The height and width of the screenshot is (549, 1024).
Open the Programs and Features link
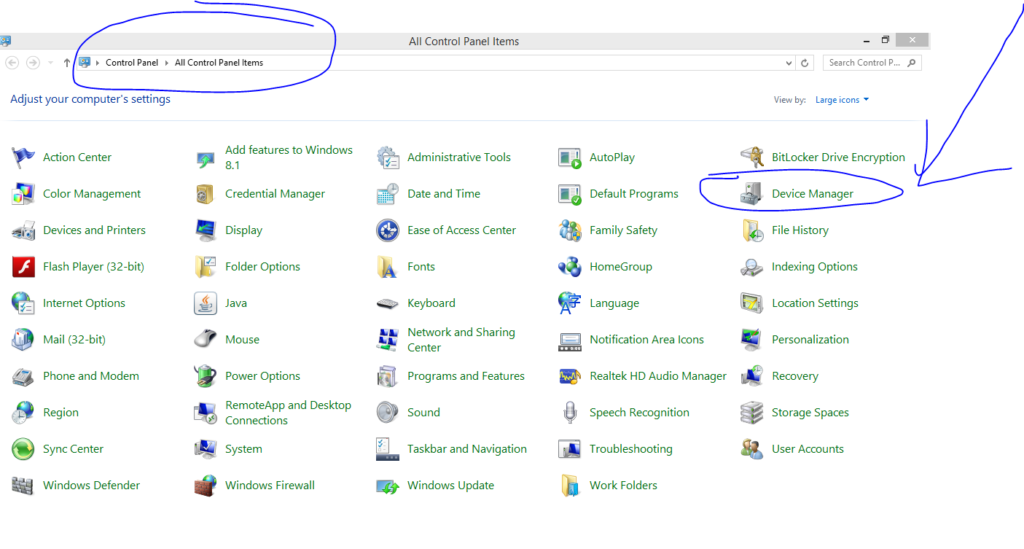point(466,376)
